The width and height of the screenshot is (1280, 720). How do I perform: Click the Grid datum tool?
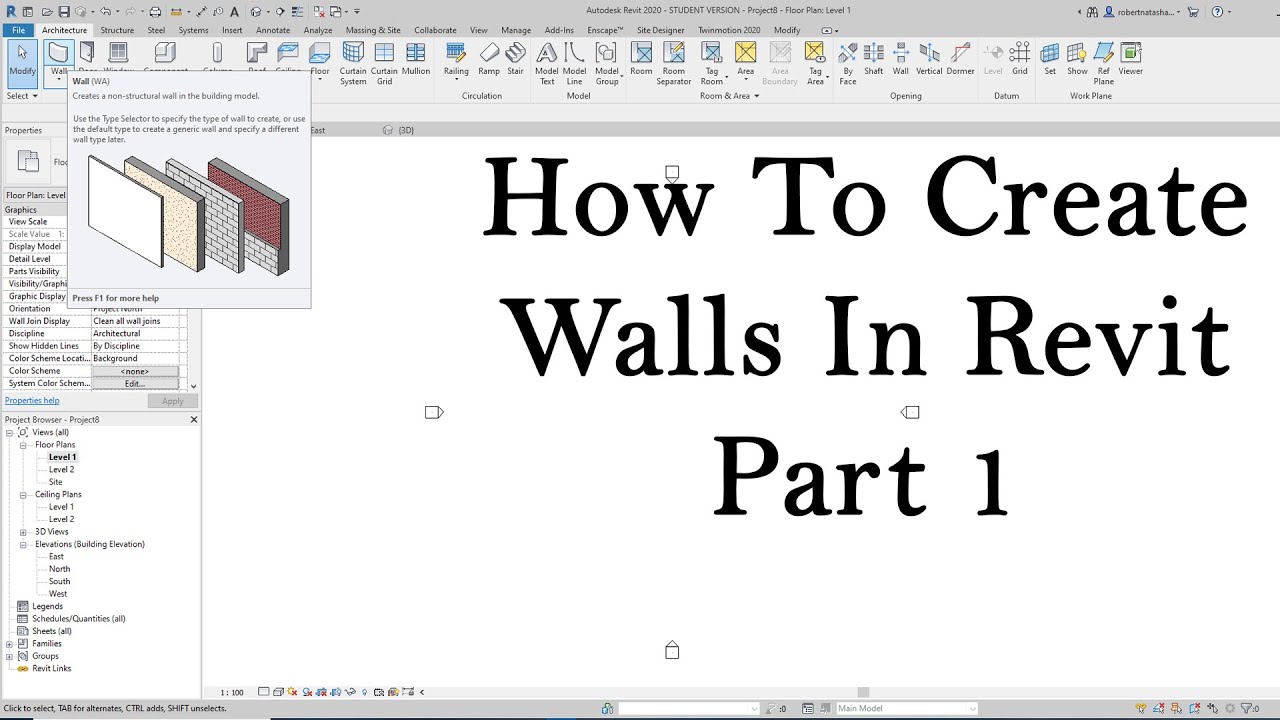tap(1020, 60)
